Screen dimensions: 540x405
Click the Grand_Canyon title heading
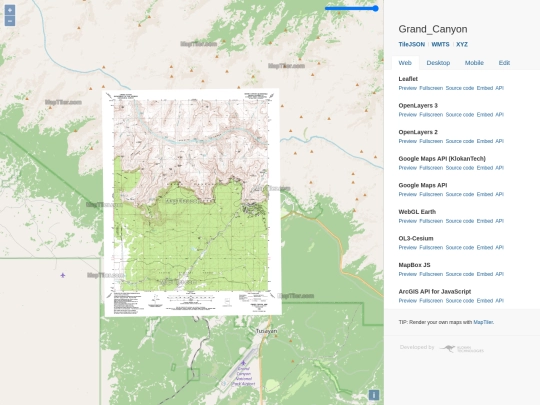433,29
